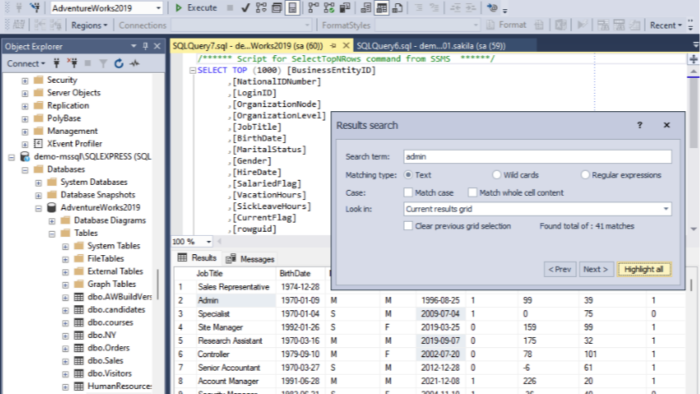Select the Results to Grid toolbar icon
This screenshot has width=700, height=394.
(382, 8)
